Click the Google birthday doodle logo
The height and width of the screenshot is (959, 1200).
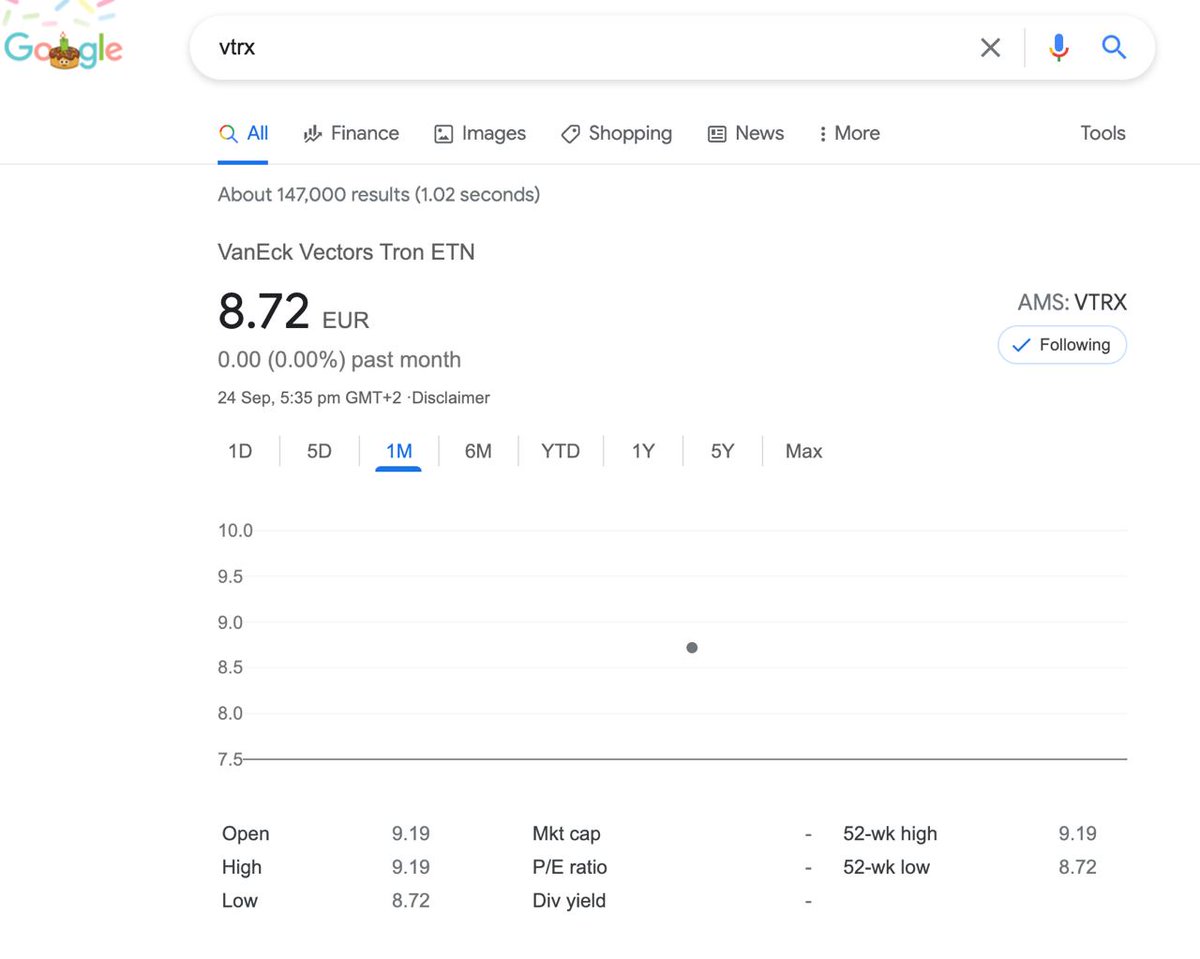tap(63, 49)
